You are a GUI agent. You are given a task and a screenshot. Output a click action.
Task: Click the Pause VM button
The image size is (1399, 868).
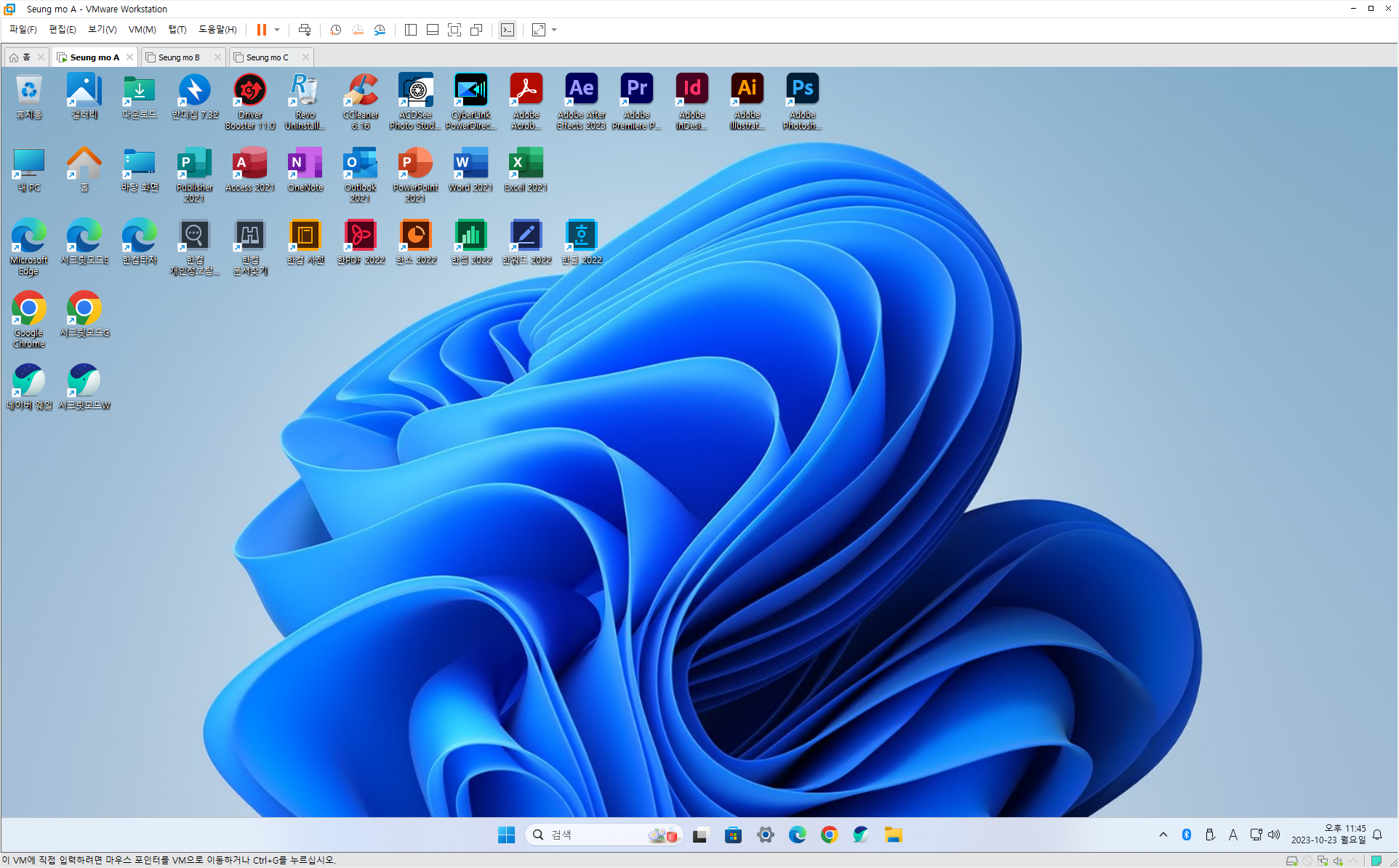(261, 30)
